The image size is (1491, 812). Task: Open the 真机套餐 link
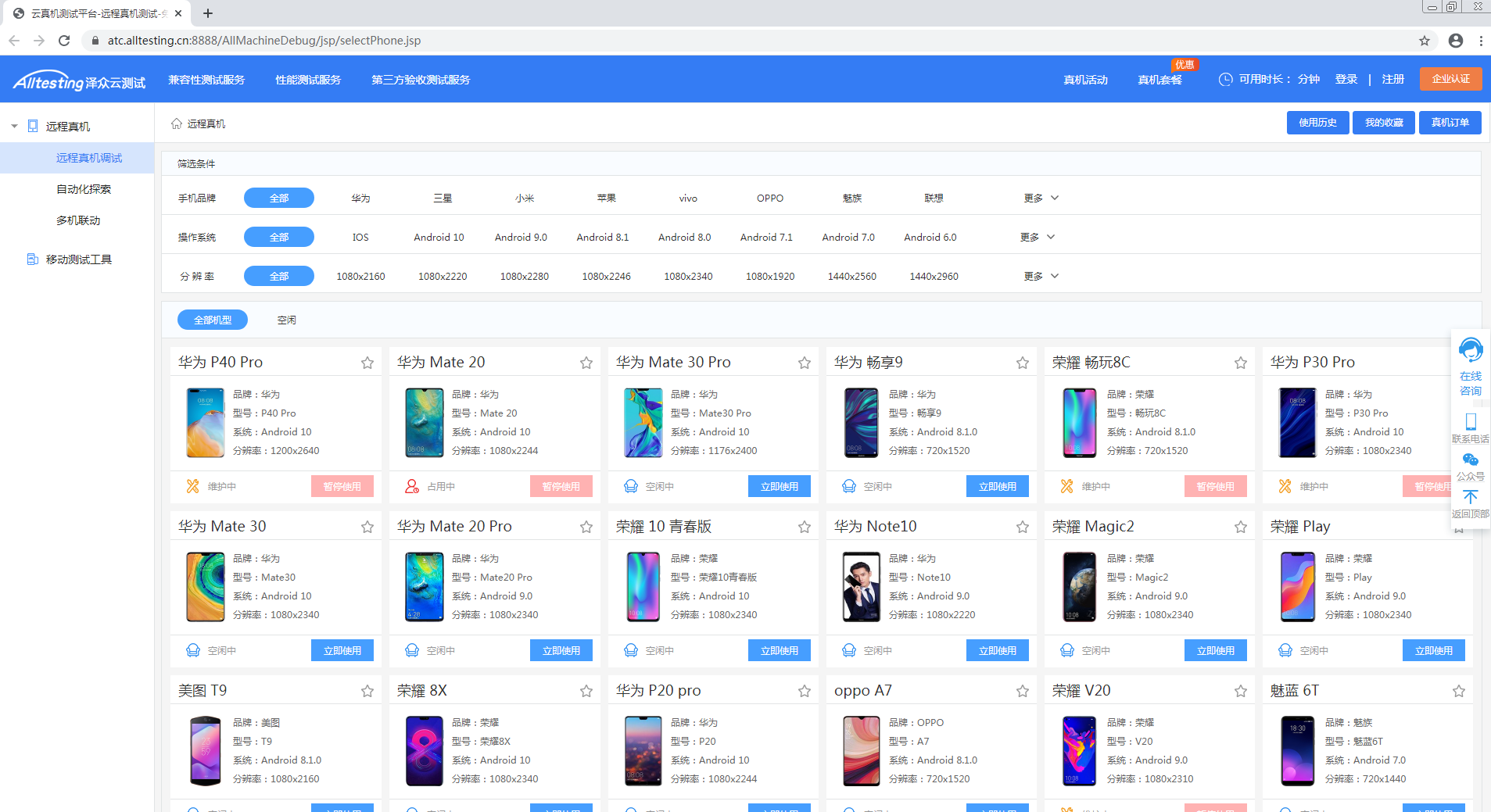click(x=1160, y=80)
